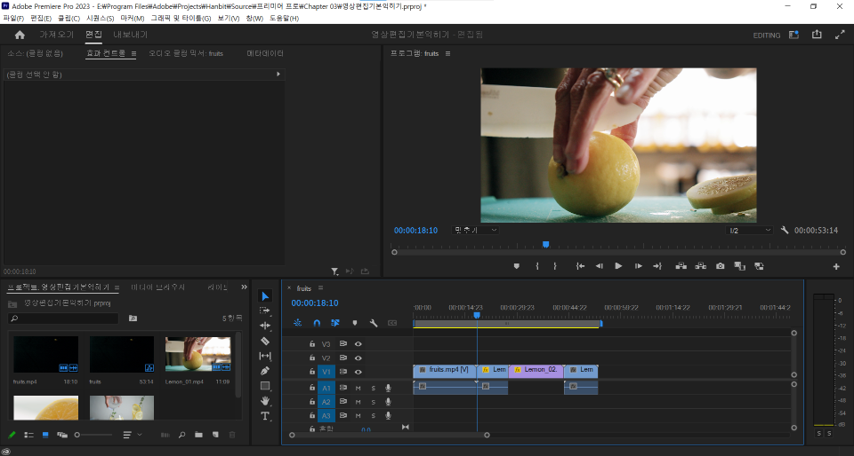Click the Home icon
The image size is (854, 456).
(x=20, y=35)
